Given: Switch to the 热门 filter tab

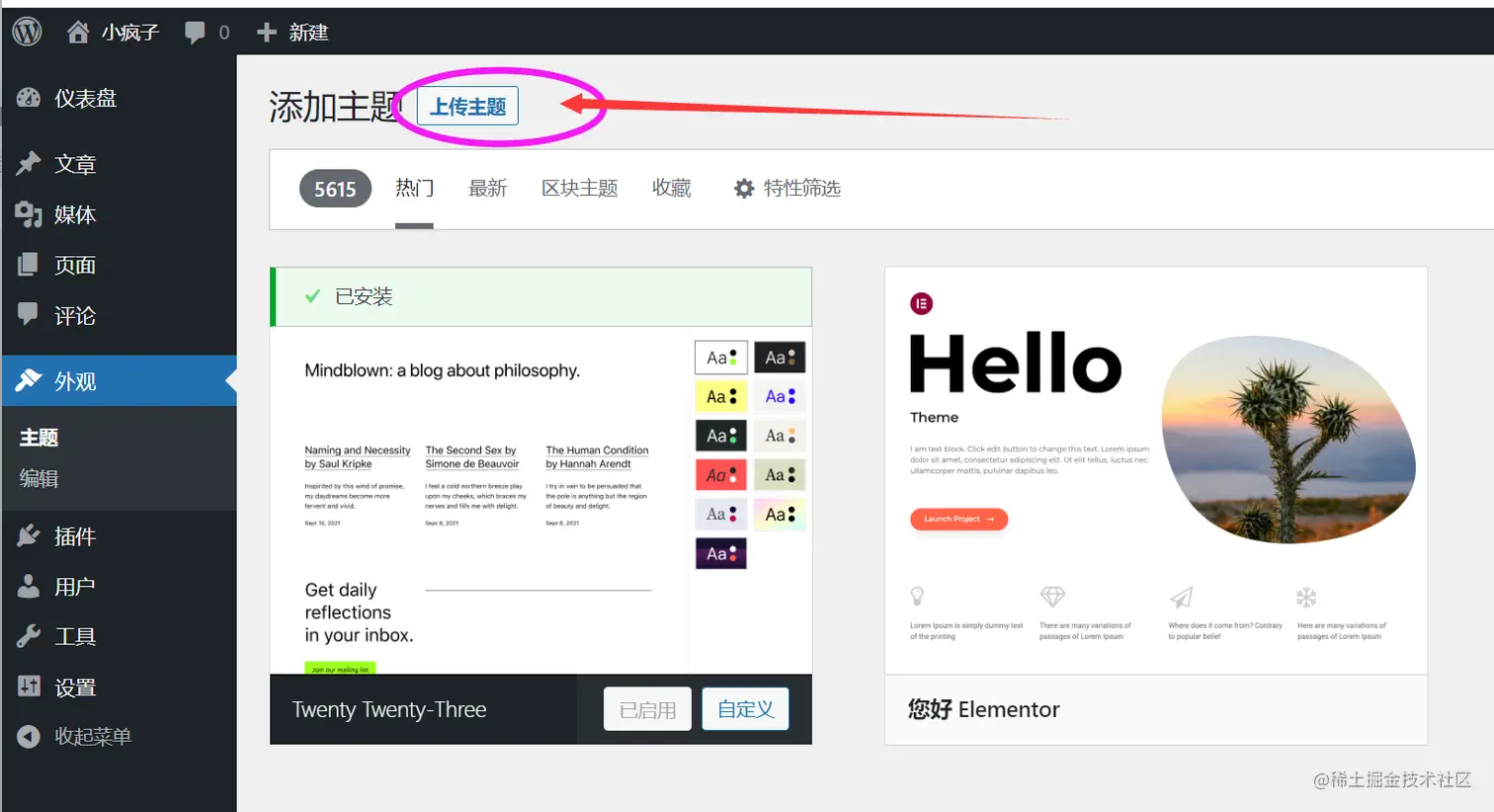Looking at the screenshot, I should pos(414,188).
